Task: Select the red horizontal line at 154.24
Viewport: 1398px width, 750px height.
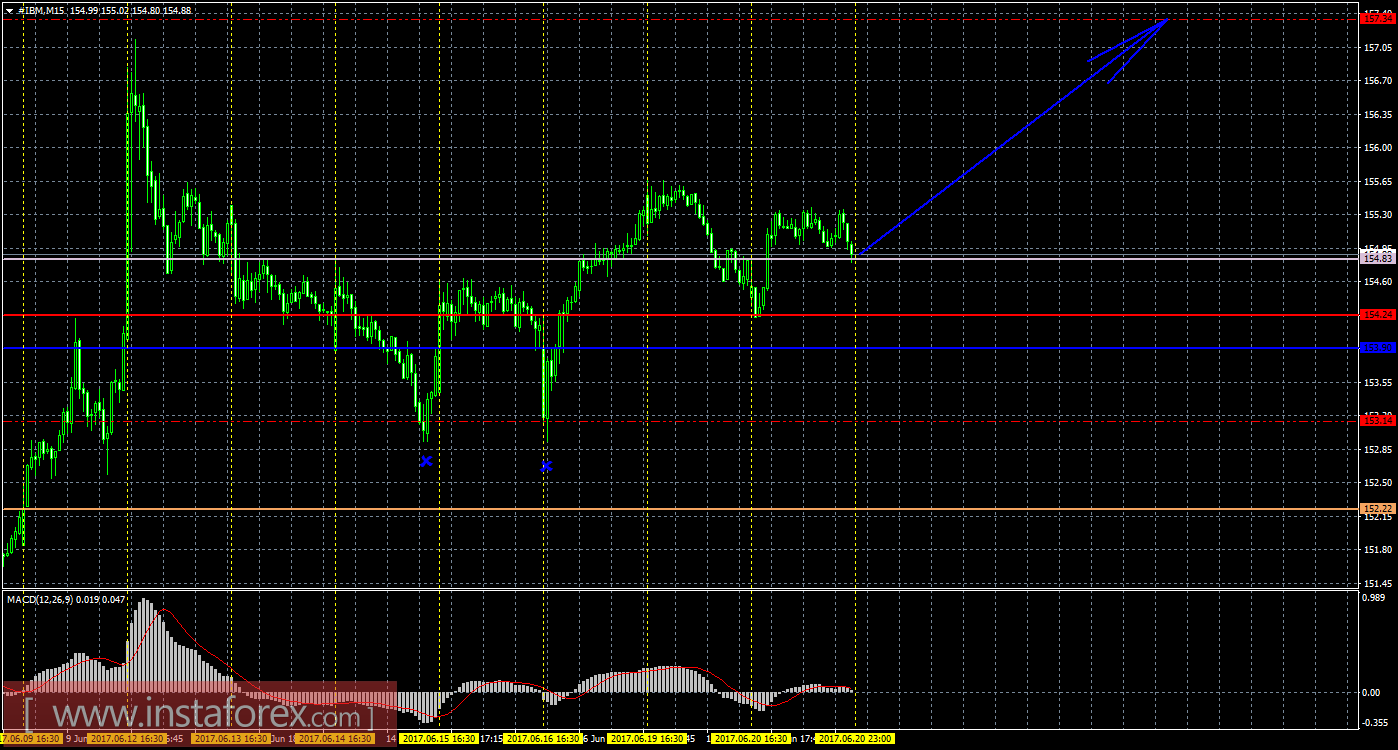Action: click(680, 314)
